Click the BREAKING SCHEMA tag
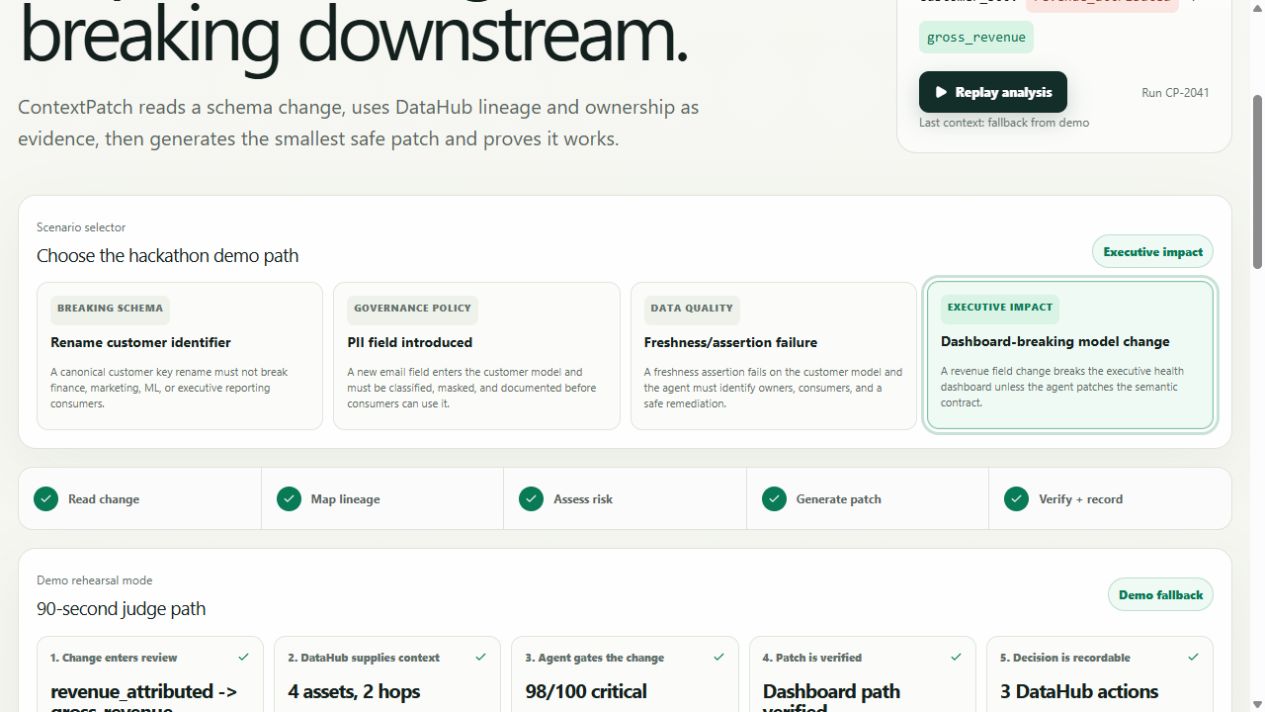1265x712 pixels. pos(110,309)
